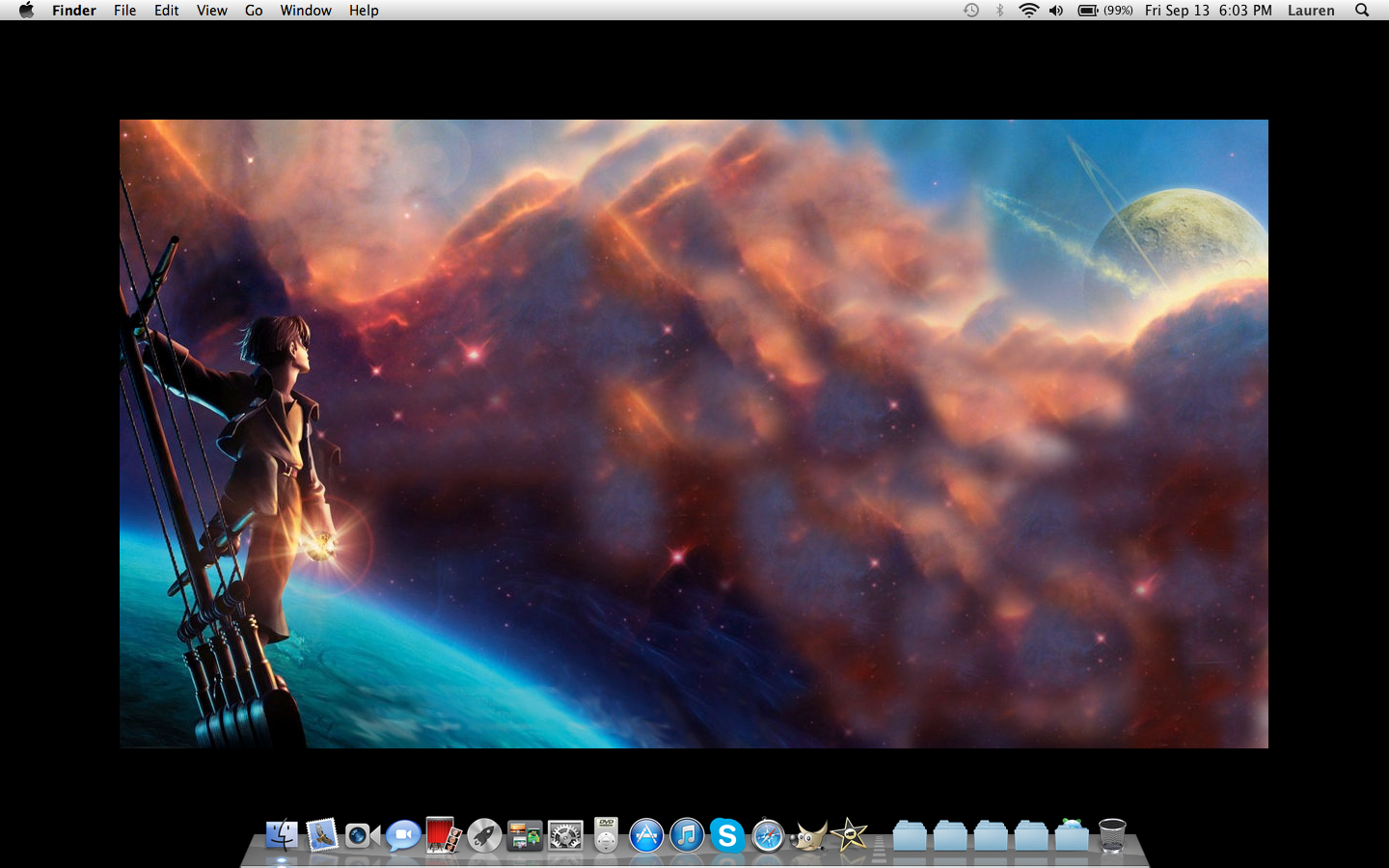The height and width of the screenshot is (868, 1389).
Task: Expand the Wi-Fi status menu
Action: pos(1028,11)
